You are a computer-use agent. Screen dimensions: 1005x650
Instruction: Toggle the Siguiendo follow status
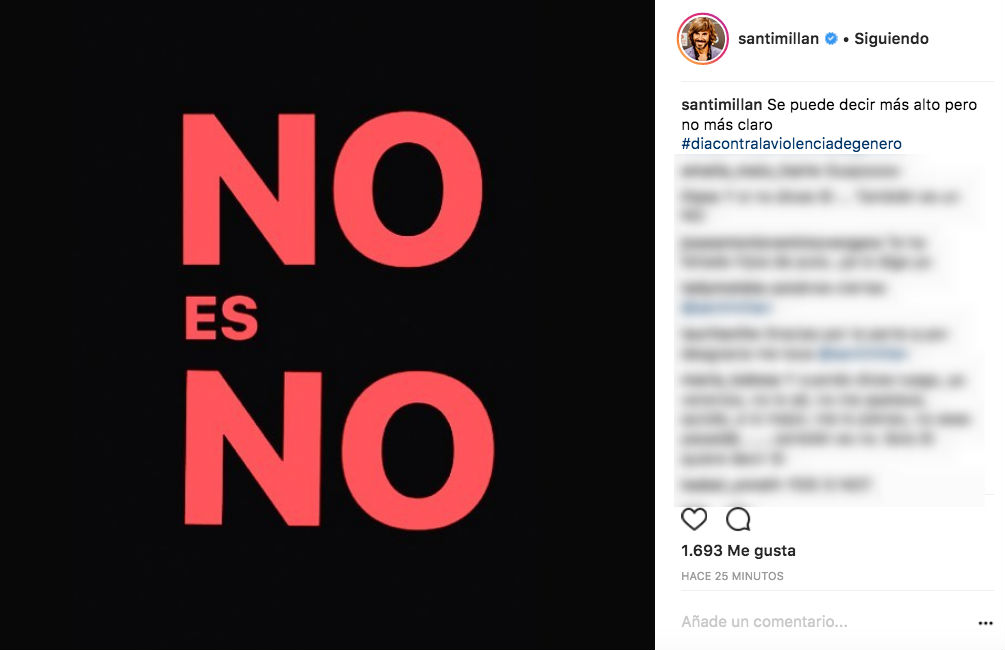(x=891, y=38)
